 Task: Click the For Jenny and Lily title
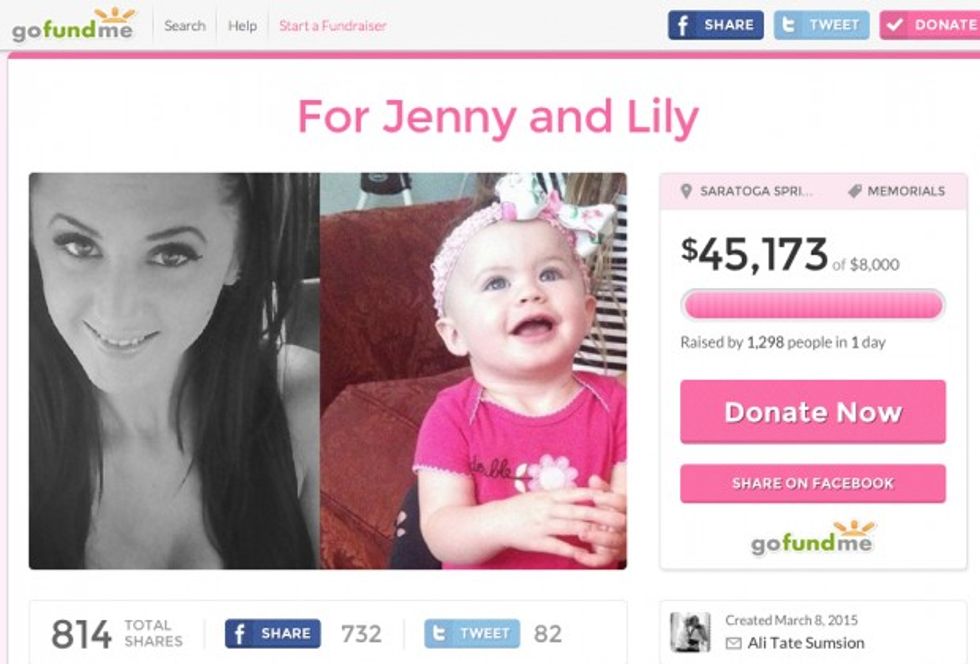(498, 116)
